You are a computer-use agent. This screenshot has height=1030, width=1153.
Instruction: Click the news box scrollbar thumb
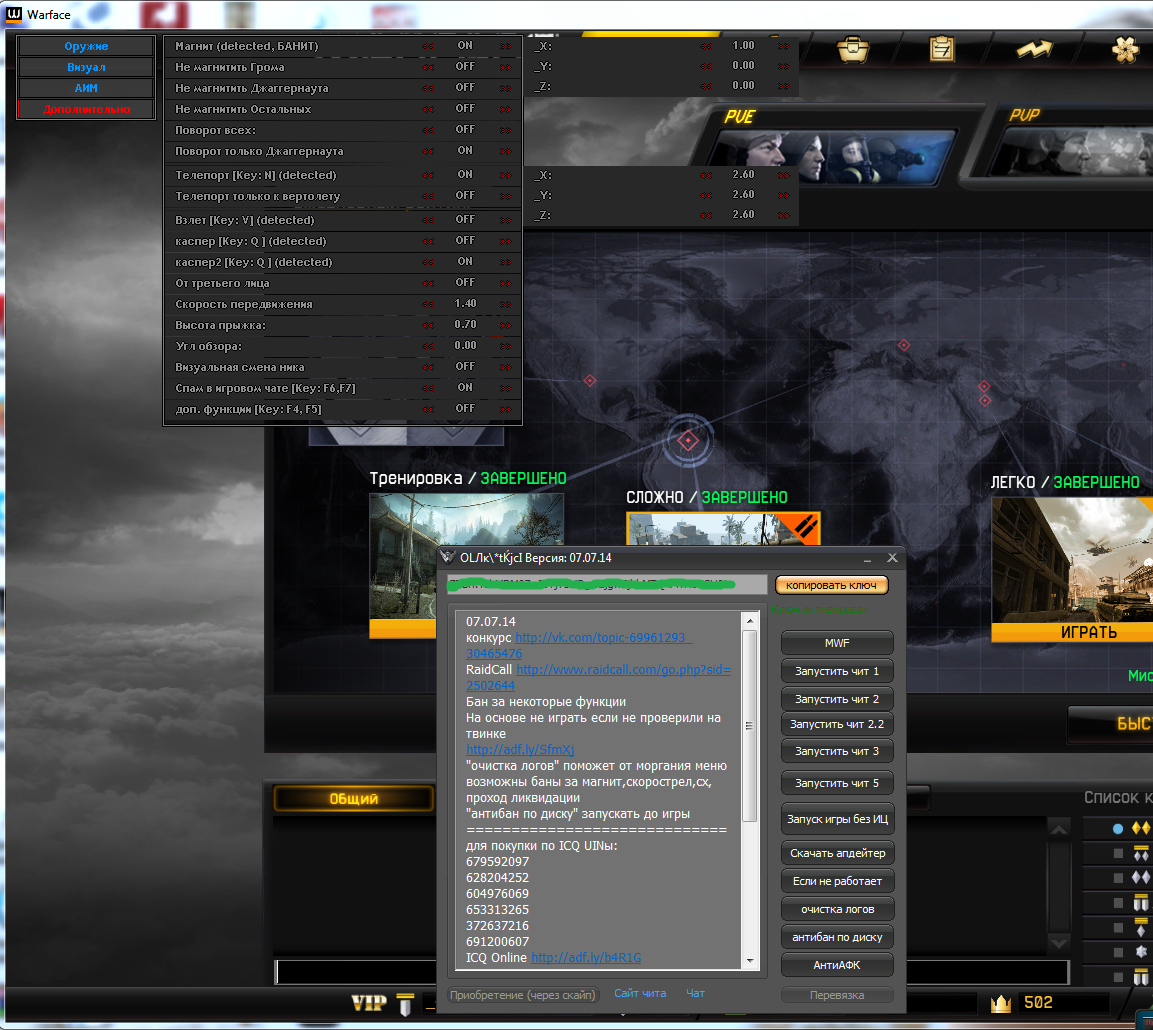(x=750, y=726)
